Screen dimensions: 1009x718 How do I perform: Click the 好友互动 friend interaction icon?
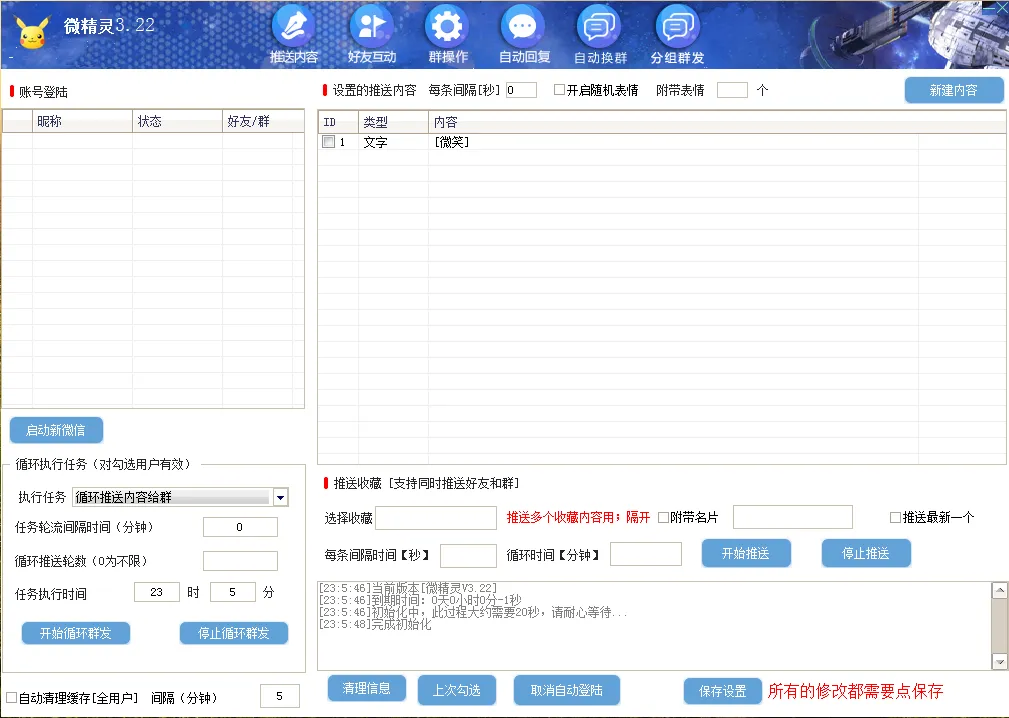tap(371, 27)
